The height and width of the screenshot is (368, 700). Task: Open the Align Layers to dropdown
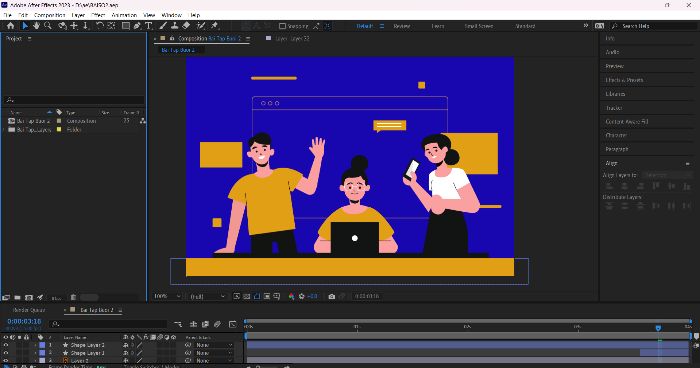(x=666, y=175)
